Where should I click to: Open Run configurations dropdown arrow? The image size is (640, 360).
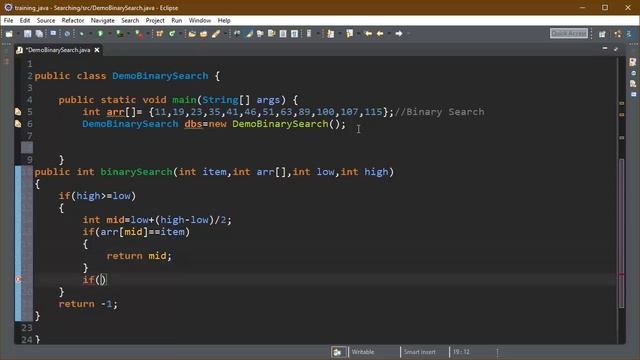tap(109, 34)
